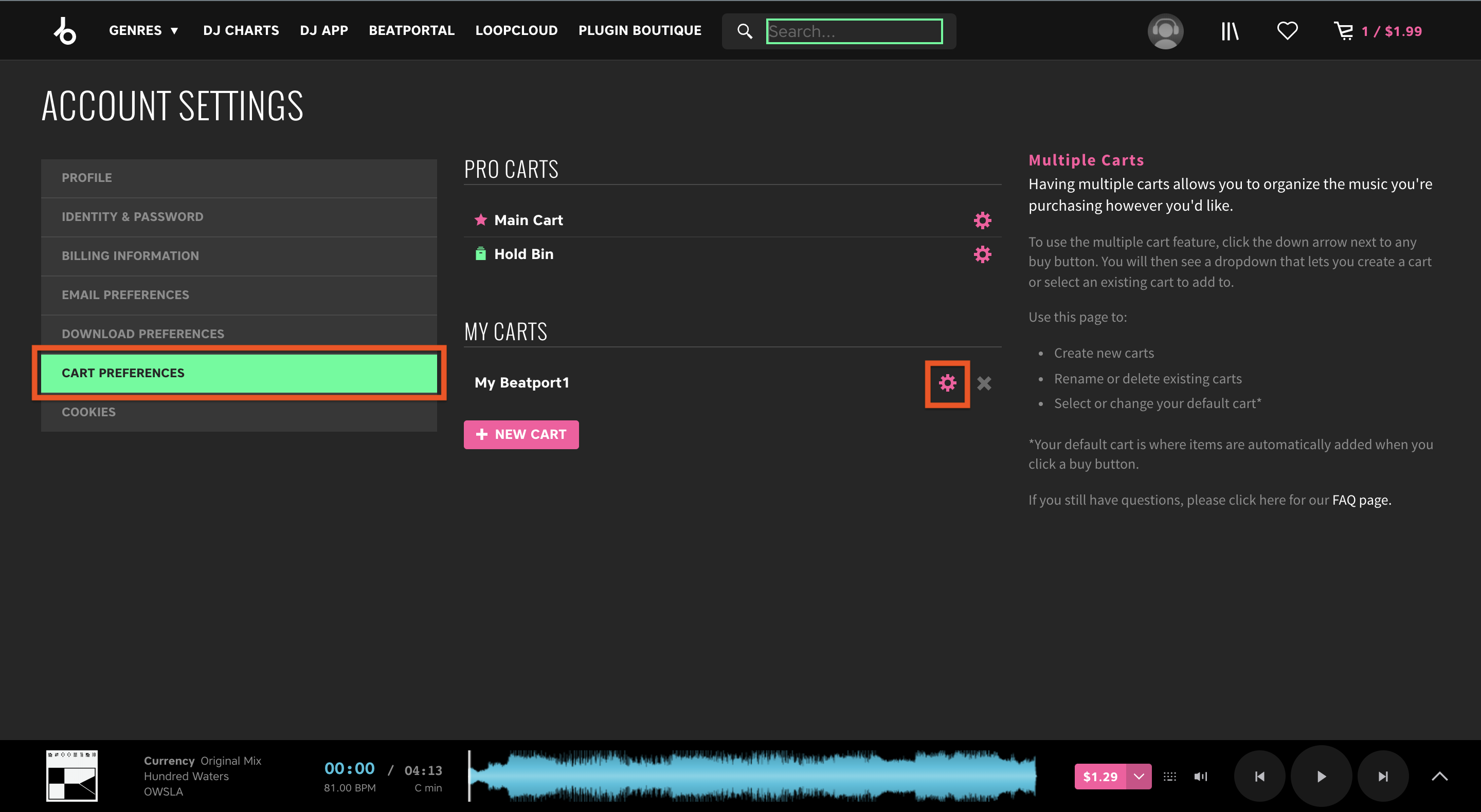The height and width of the screenshot is (812, 1481).
Task: Click the My Beatport1 cart name
Action: 521,383
